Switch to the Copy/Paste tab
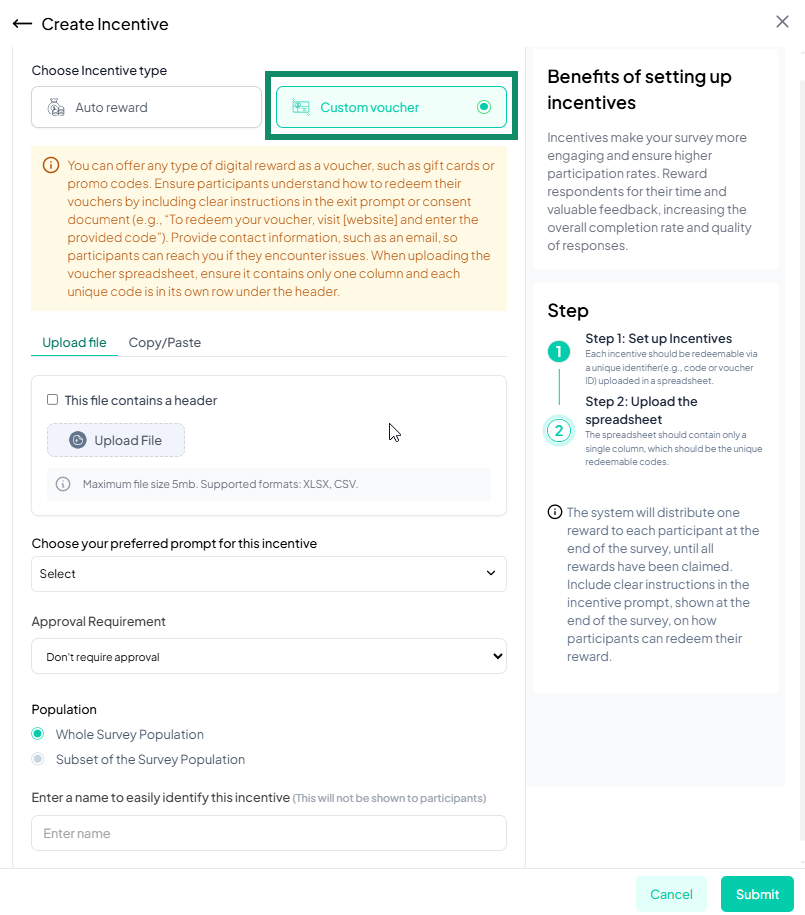 click(x=164, y=342)
